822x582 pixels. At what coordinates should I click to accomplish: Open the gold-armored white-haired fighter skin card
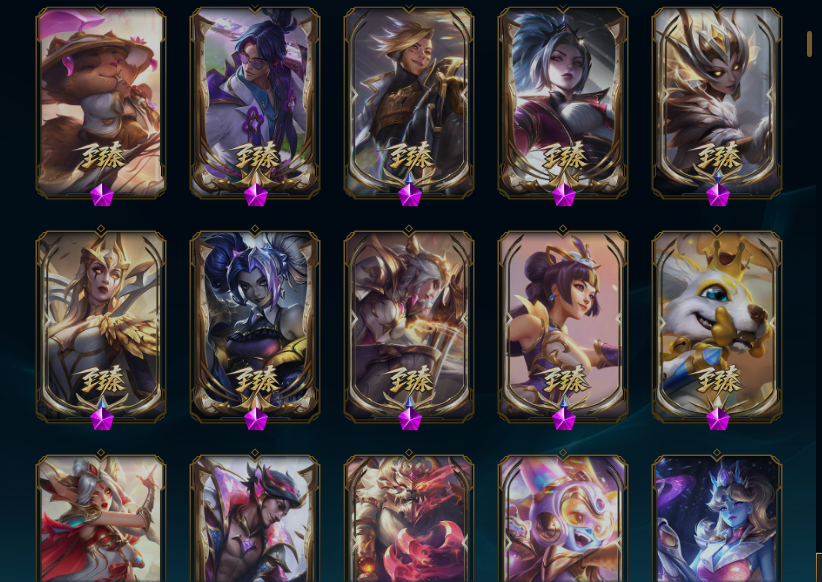[409, 326]
